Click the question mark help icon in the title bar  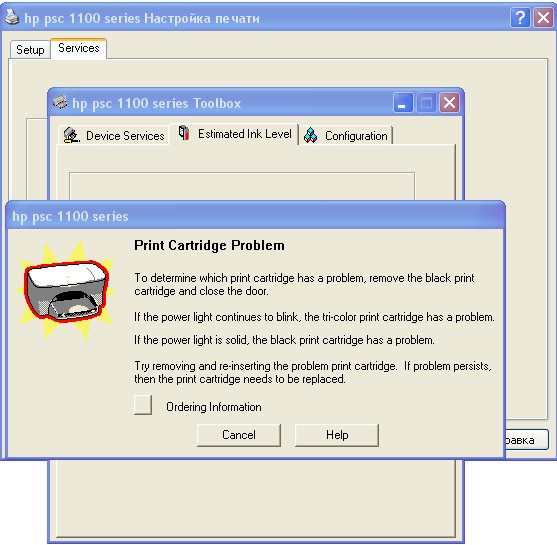pyautogui.click(x=520, y=17)
